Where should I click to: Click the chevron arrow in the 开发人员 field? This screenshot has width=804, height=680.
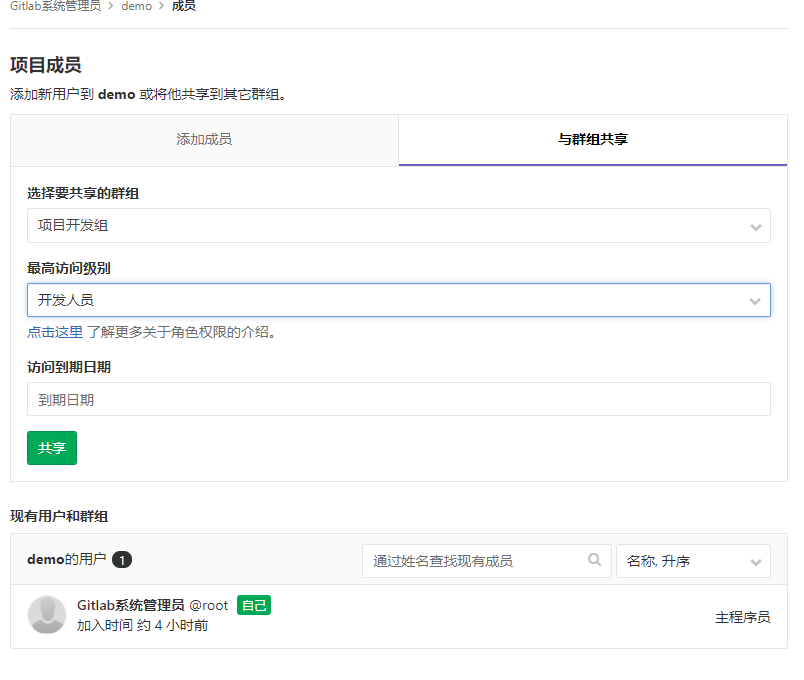(755, 301)
